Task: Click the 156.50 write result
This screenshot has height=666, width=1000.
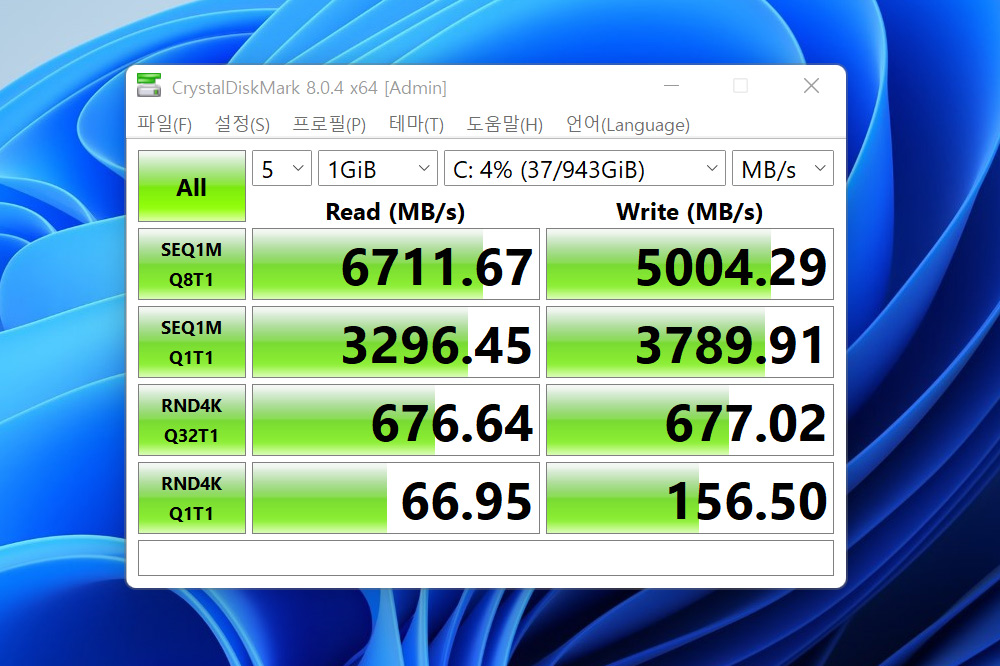Action: click(x=690, y=498)
